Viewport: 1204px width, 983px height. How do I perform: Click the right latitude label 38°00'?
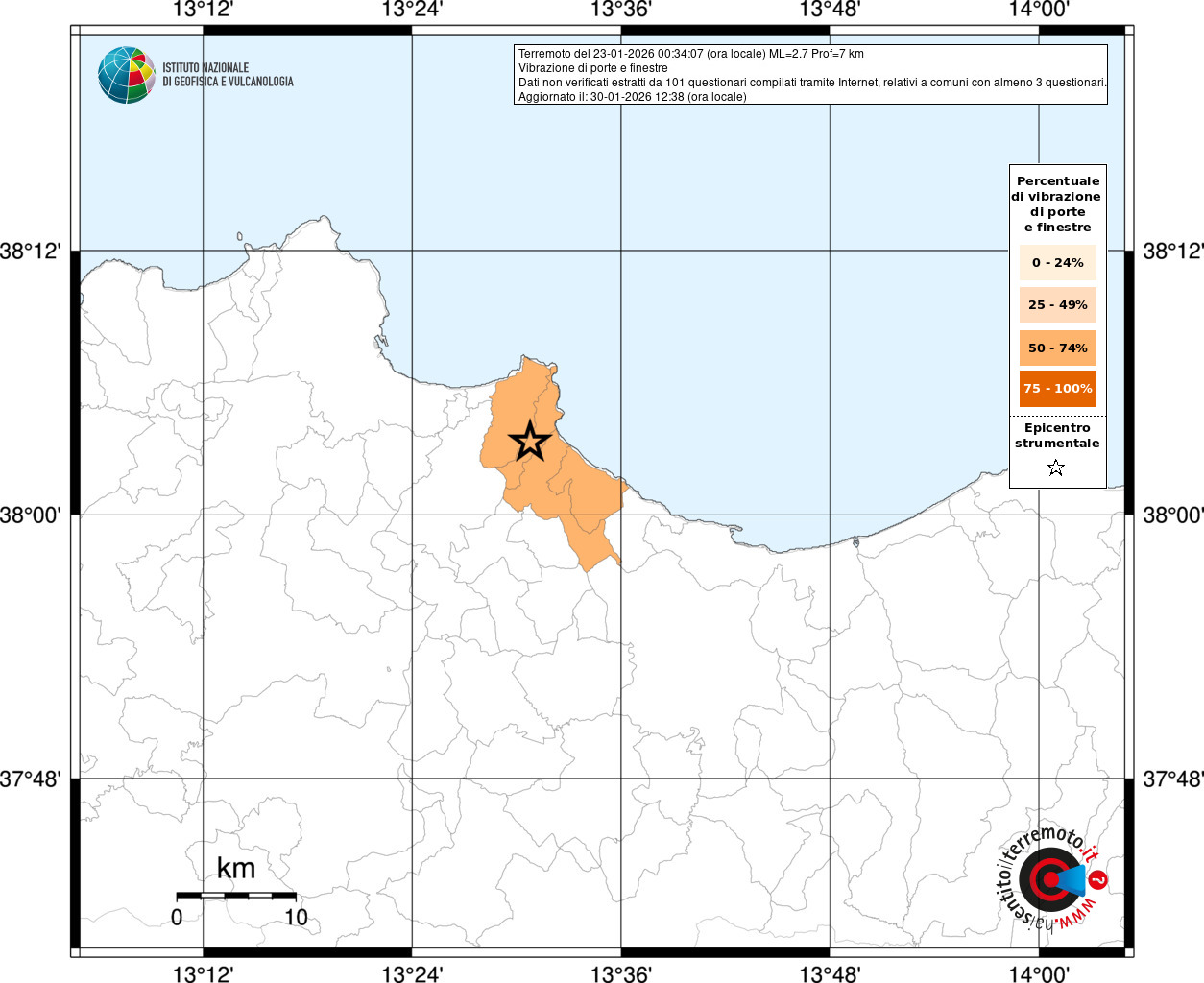tap(1172, 515)
